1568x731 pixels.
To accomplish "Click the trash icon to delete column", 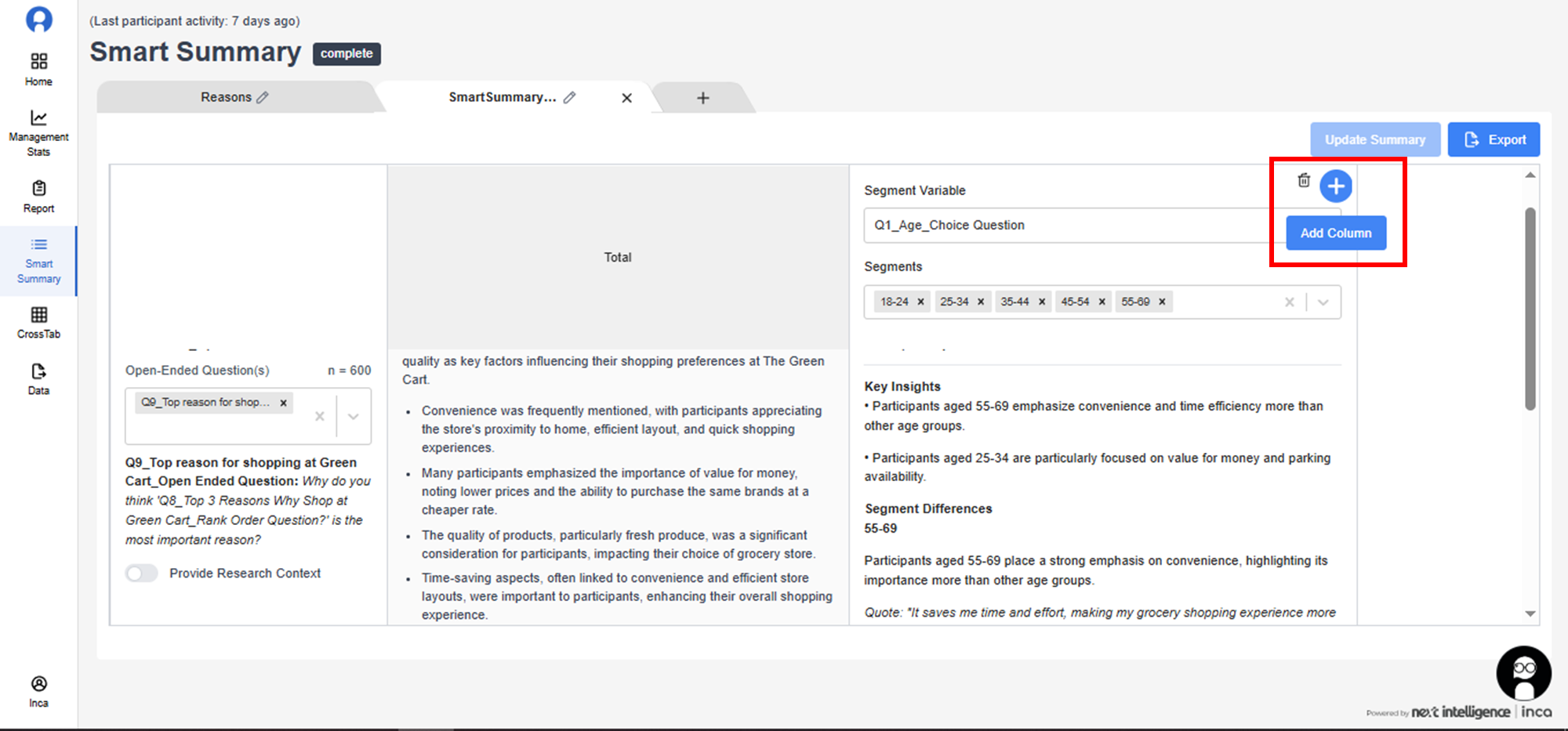I will [1304, 180].
